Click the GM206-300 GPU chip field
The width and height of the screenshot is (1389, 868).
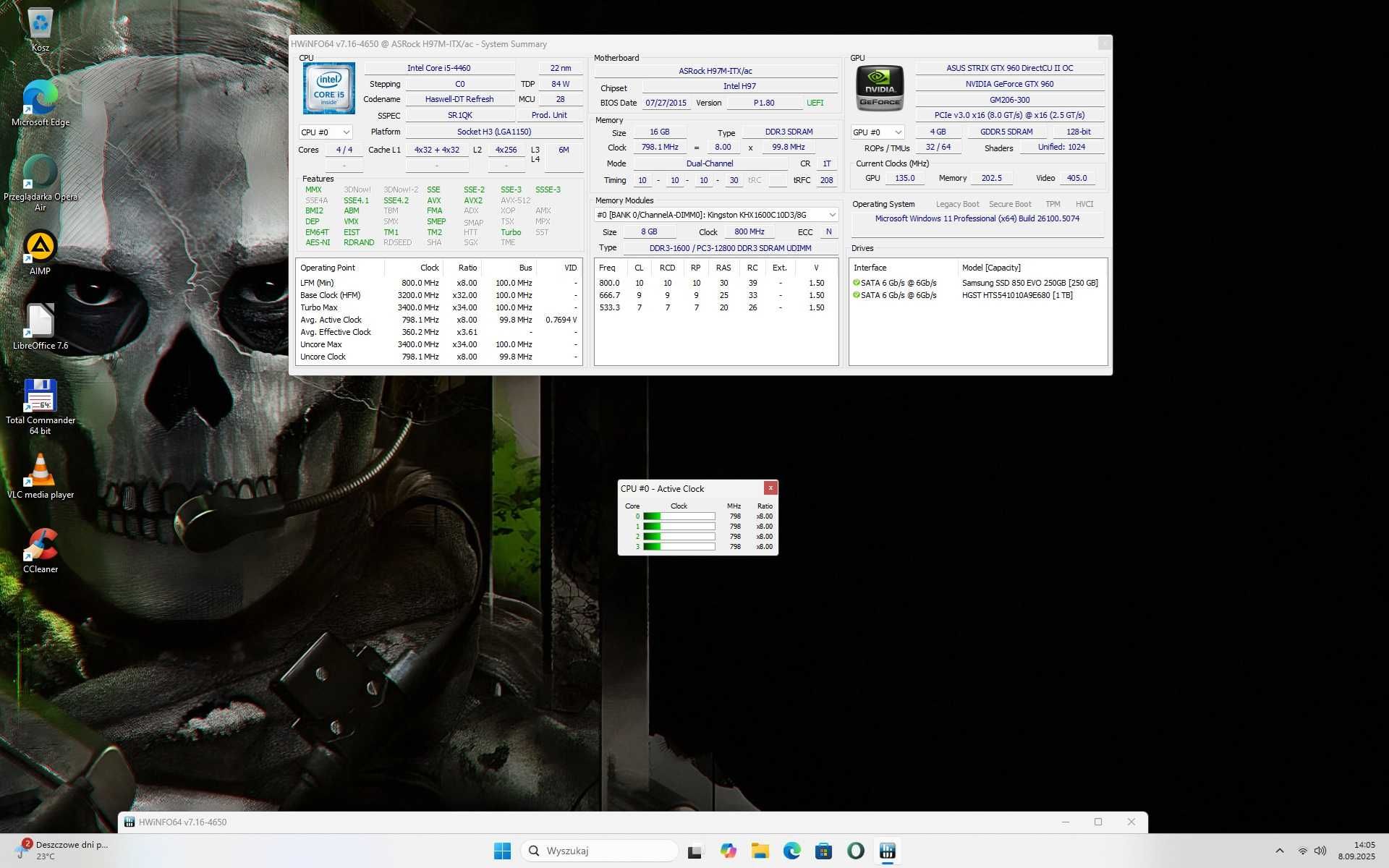[1010, 100]
